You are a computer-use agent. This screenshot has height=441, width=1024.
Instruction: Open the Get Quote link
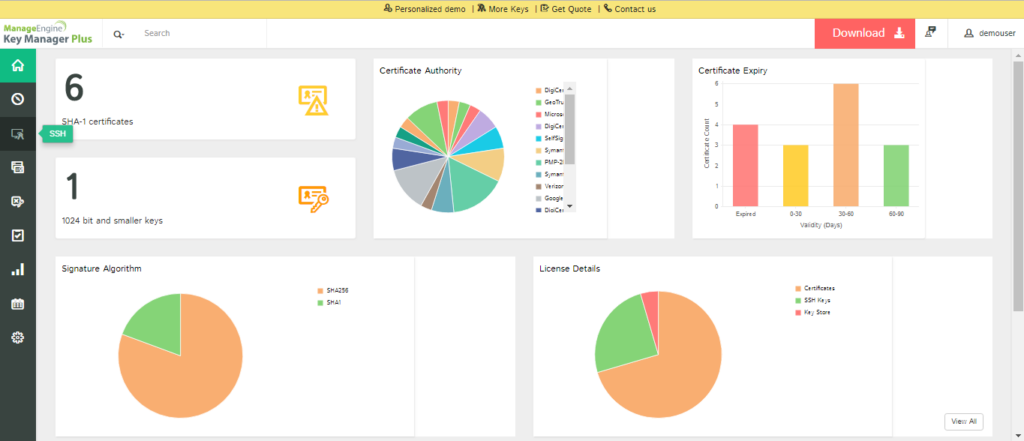click(x=566, y=9)
